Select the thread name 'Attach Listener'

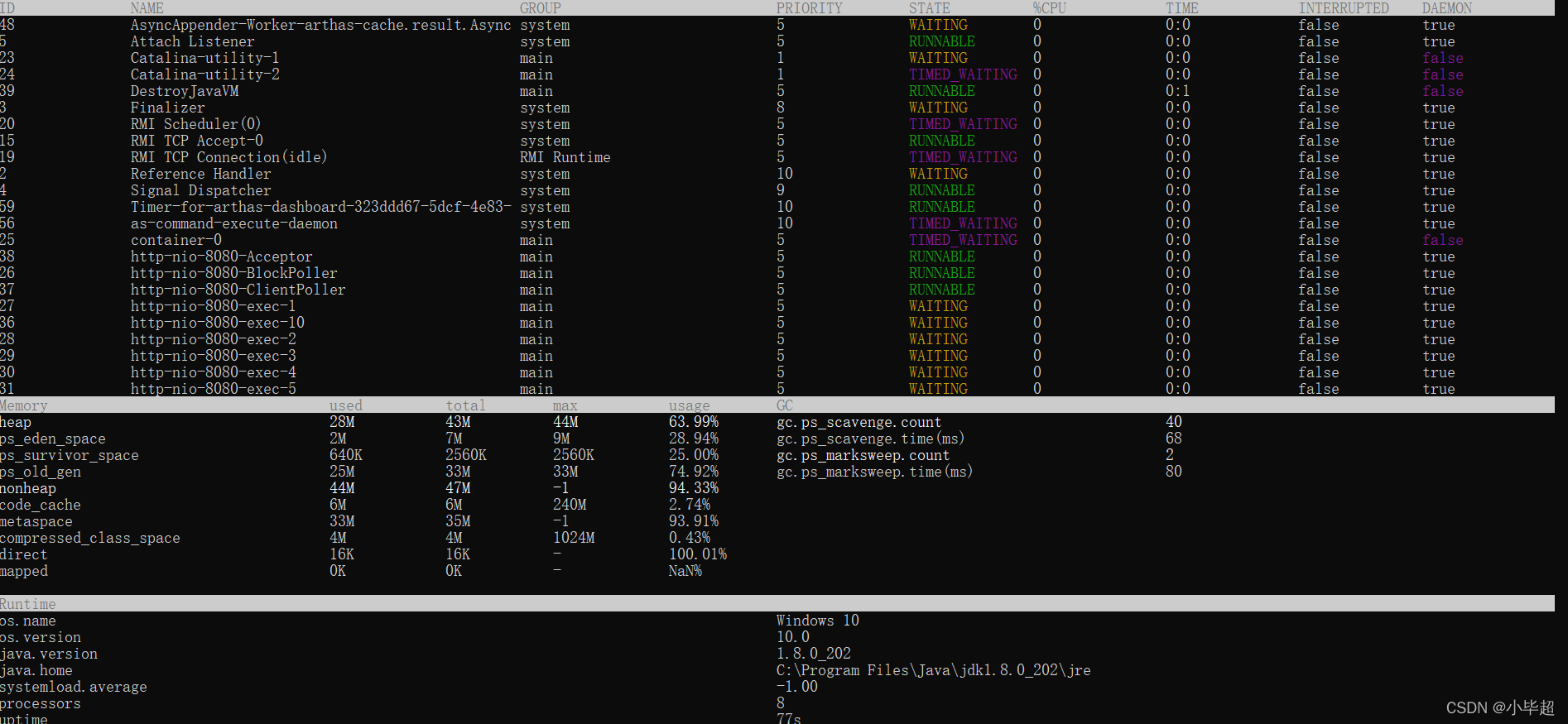click(x=193, y=41)
